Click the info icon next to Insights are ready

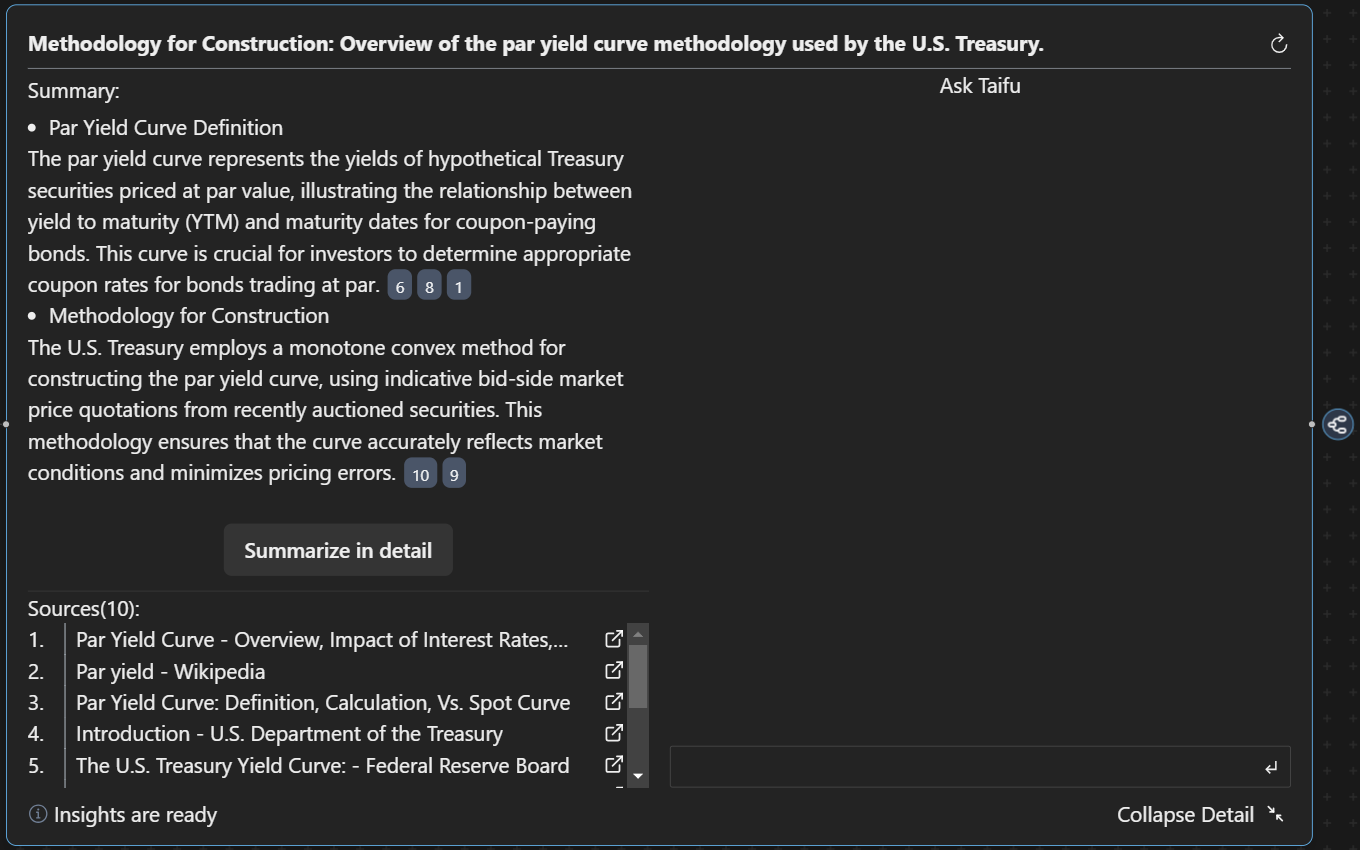[x=38, y=814]
